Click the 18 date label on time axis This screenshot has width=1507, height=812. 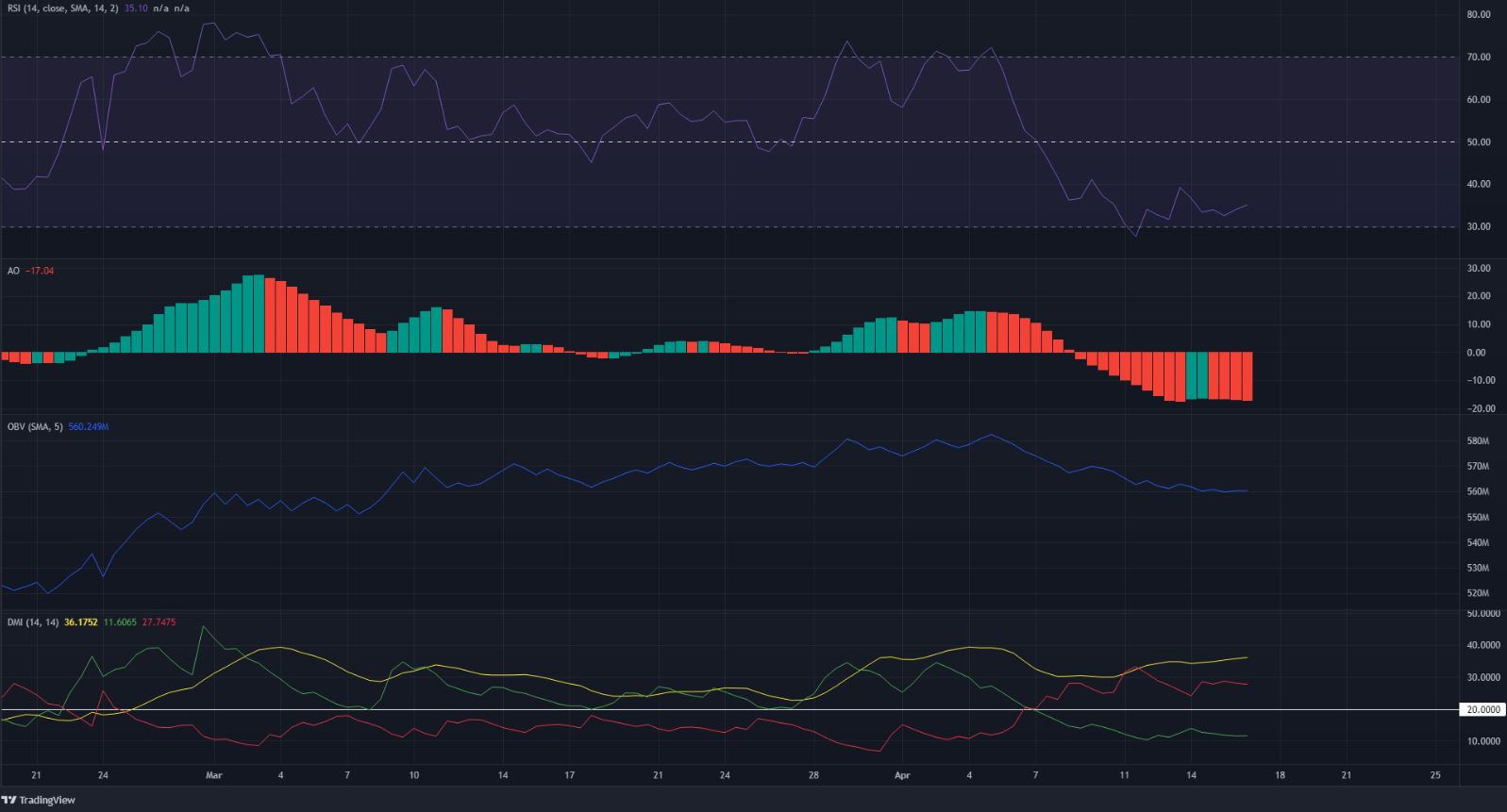(1280, 776)
